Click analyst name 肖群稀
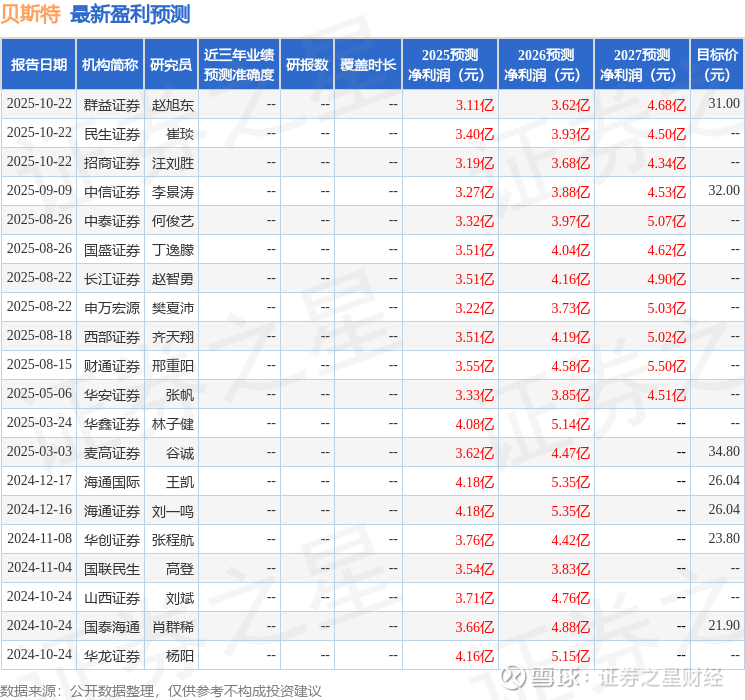Image resolution: width=745 pixels, height=700 pixels. tap(173, 627)
